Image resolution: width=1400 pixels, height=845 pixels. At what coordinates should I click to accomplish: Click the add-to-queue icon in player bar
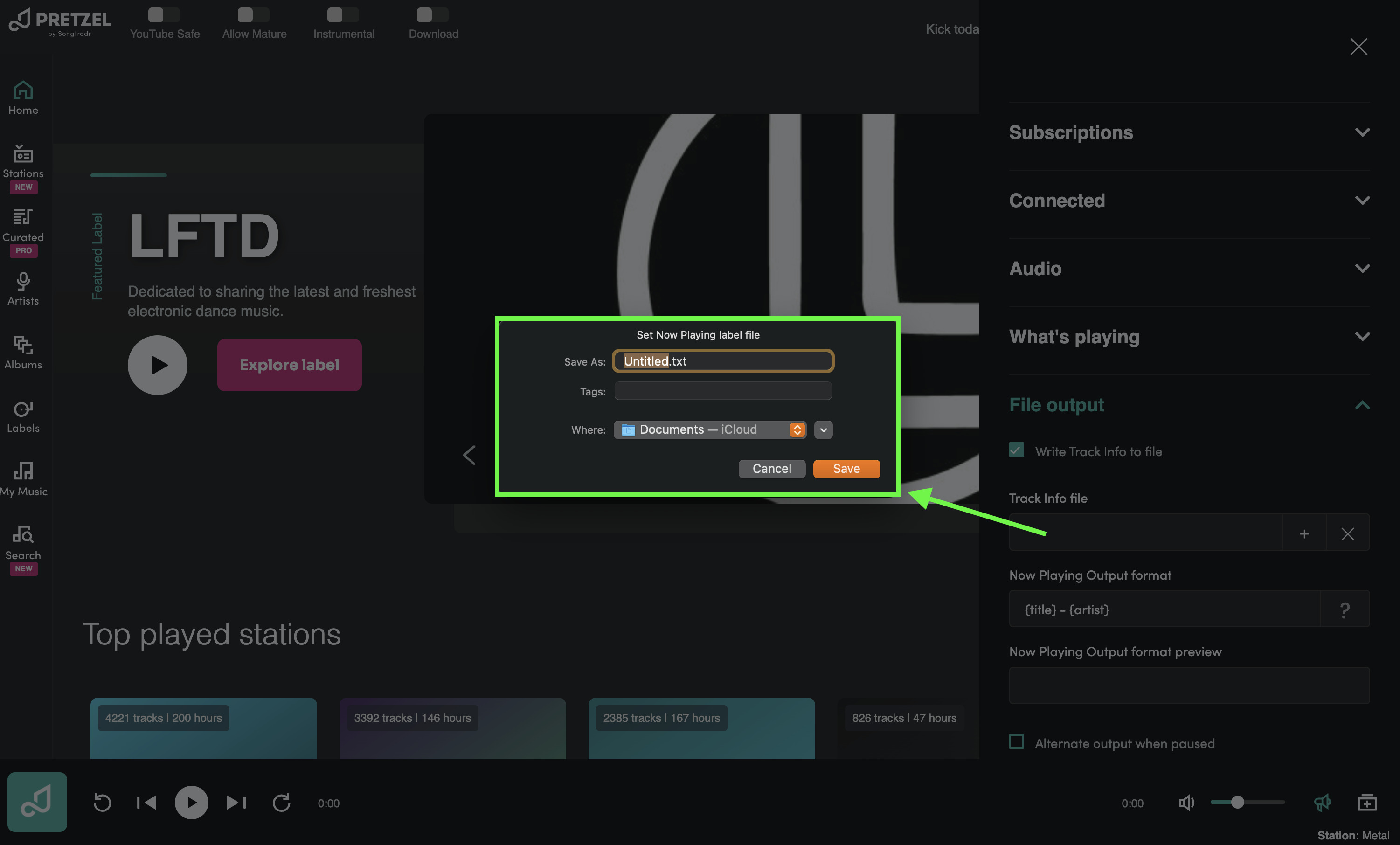[1367, 803]
